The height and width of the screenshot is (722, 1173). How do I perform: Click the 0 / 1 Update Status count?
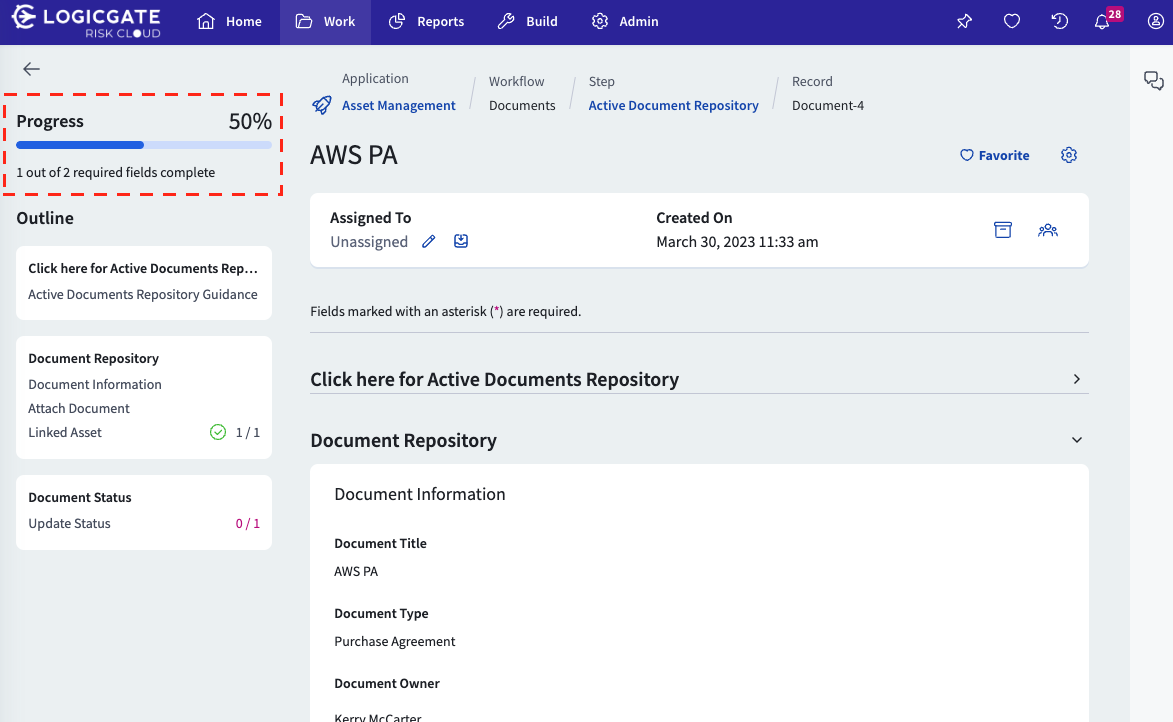[x=248, y=524]
